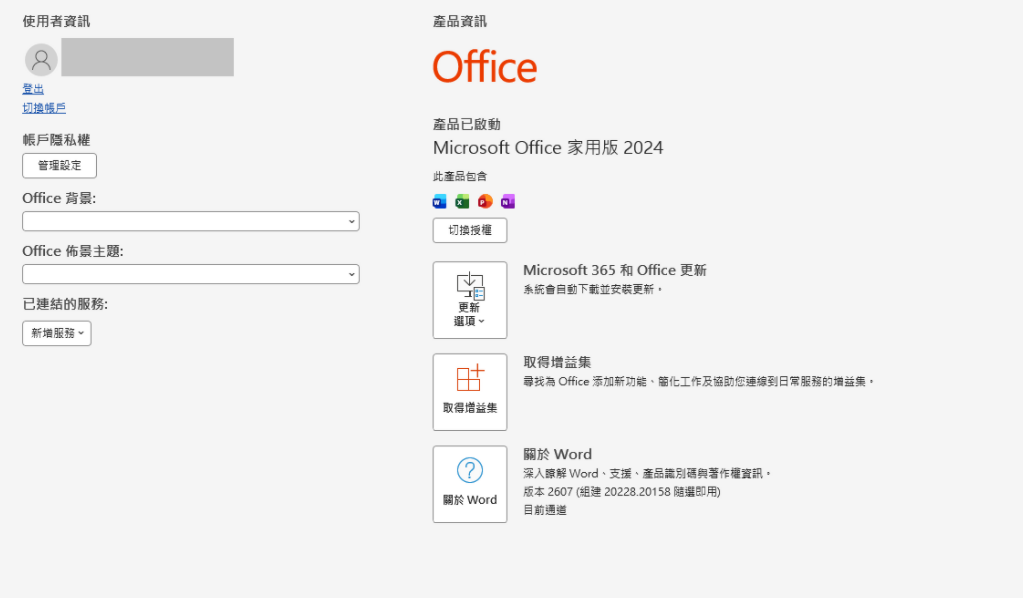Click the 目前通道 text
1023x598 pixels.
click(545, 510)
